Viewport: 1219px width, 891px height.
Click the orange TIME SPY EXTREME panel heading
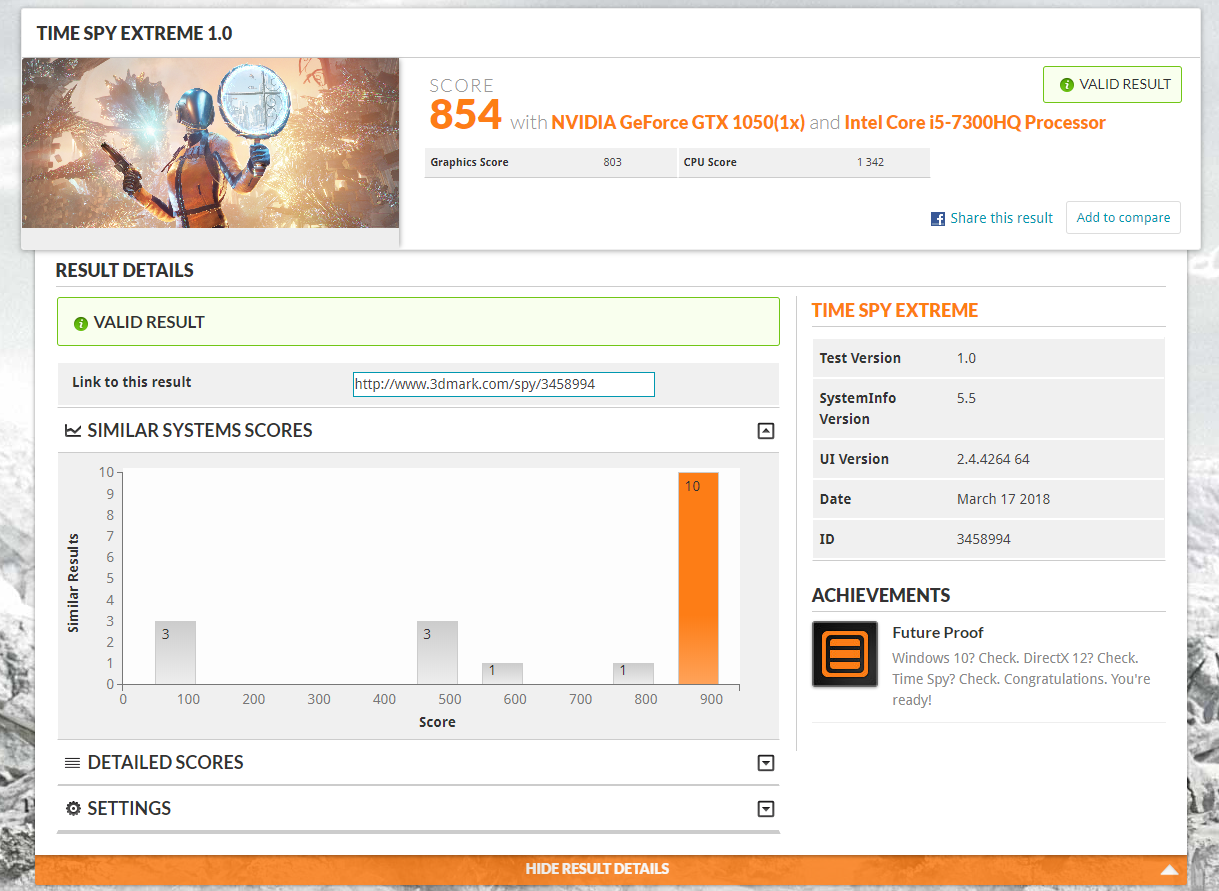tap(894, 310)
